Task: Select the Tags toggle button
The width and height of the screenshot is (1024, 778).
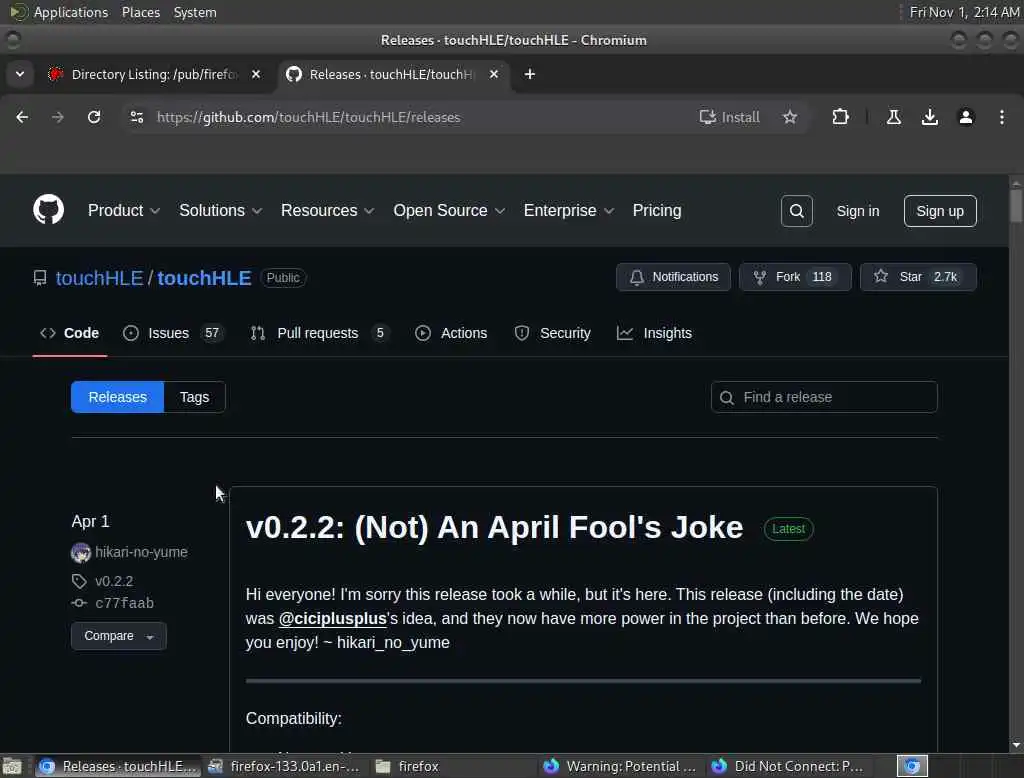Action: 195,397
